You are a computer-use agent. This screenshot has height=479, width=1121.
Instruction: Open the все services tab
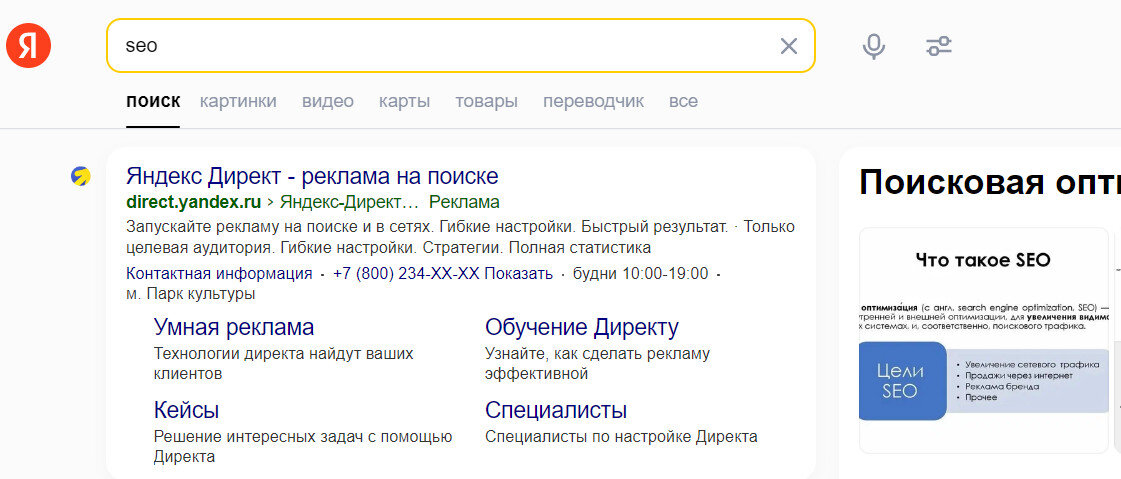coord(683,102)
